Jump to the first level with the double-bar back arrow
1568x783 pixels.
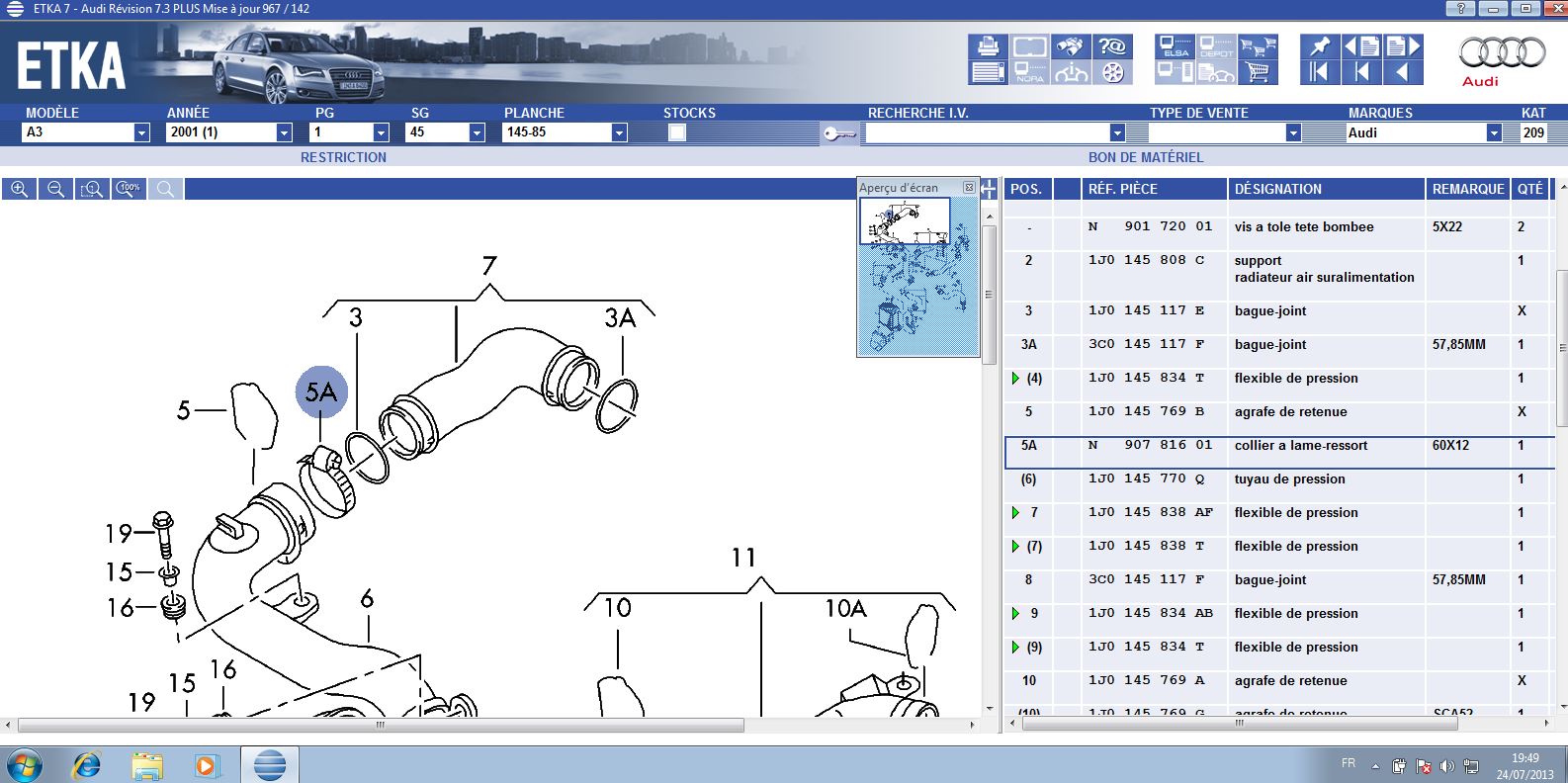[x=1320, y=72]
